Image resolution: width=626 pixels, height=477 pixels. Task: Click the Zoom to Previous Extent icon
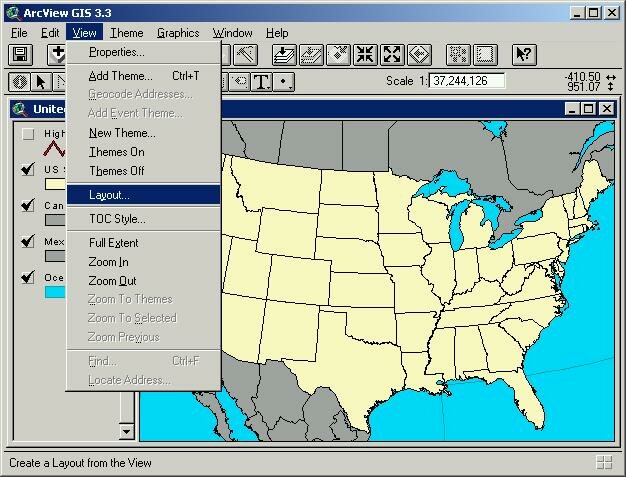(x=419, y=55)
